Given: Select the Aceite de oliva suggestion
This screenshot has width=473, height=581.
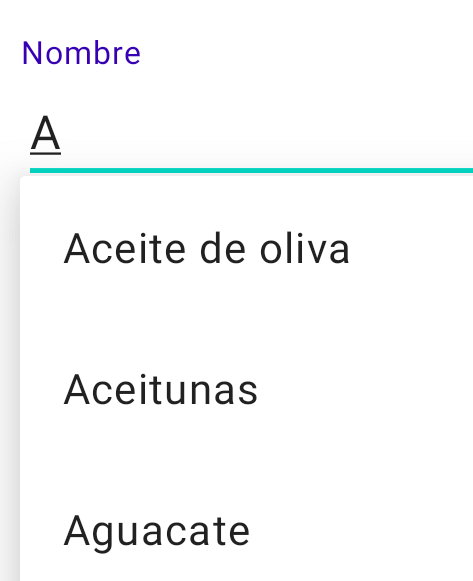Looking at the screenshot, I should click(x=247, y=248).
